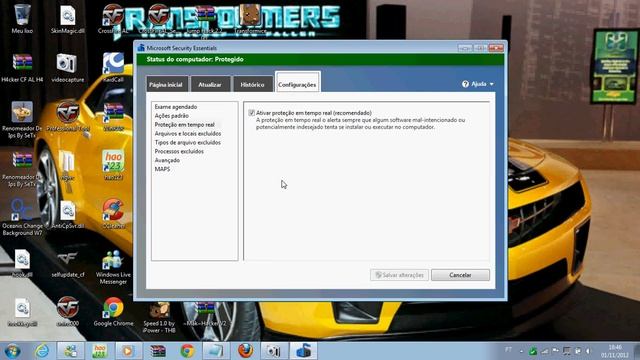The image size is (640, 360).
Task: Open Firefox from the taskbar
Action: [x=245, y=351]
